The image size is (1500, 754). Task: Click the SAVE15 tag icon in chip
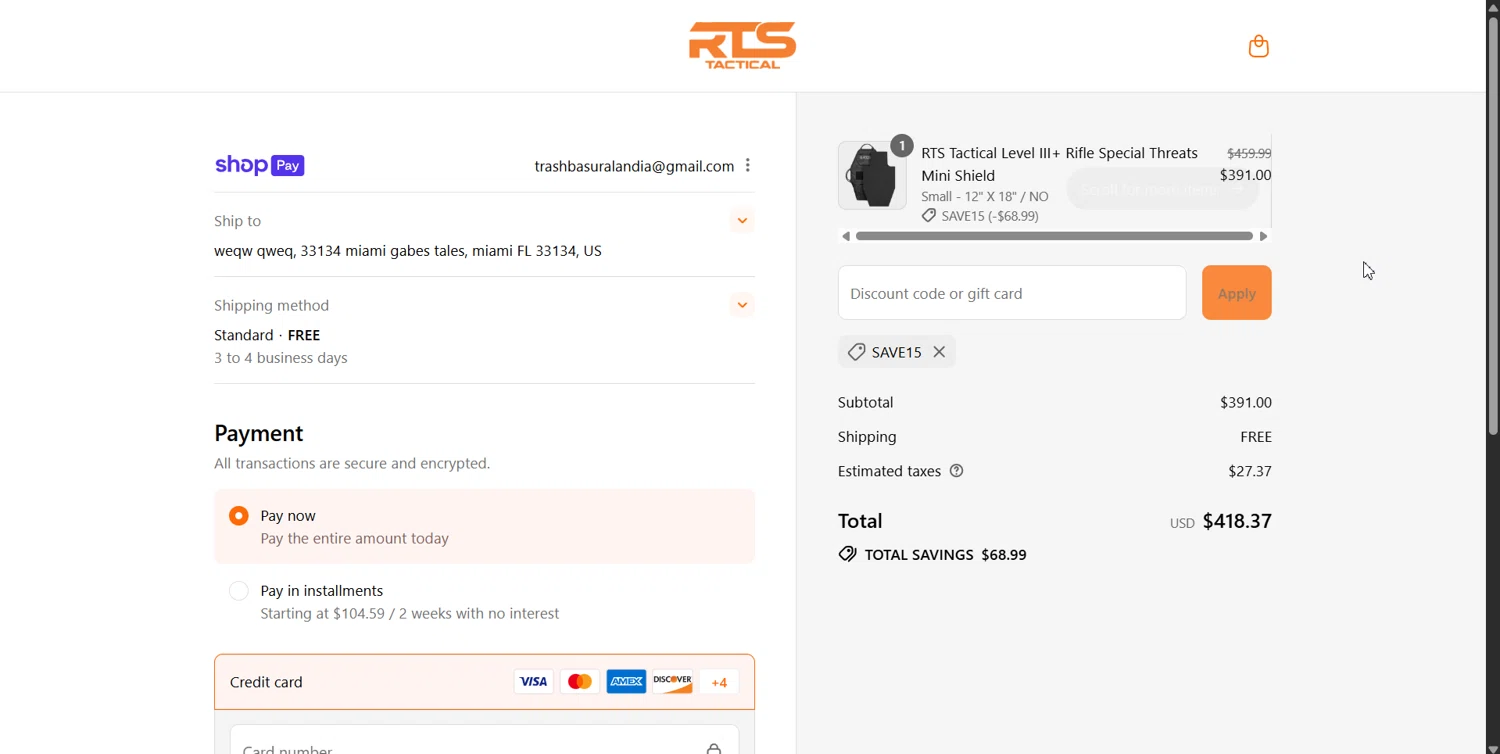856,352
